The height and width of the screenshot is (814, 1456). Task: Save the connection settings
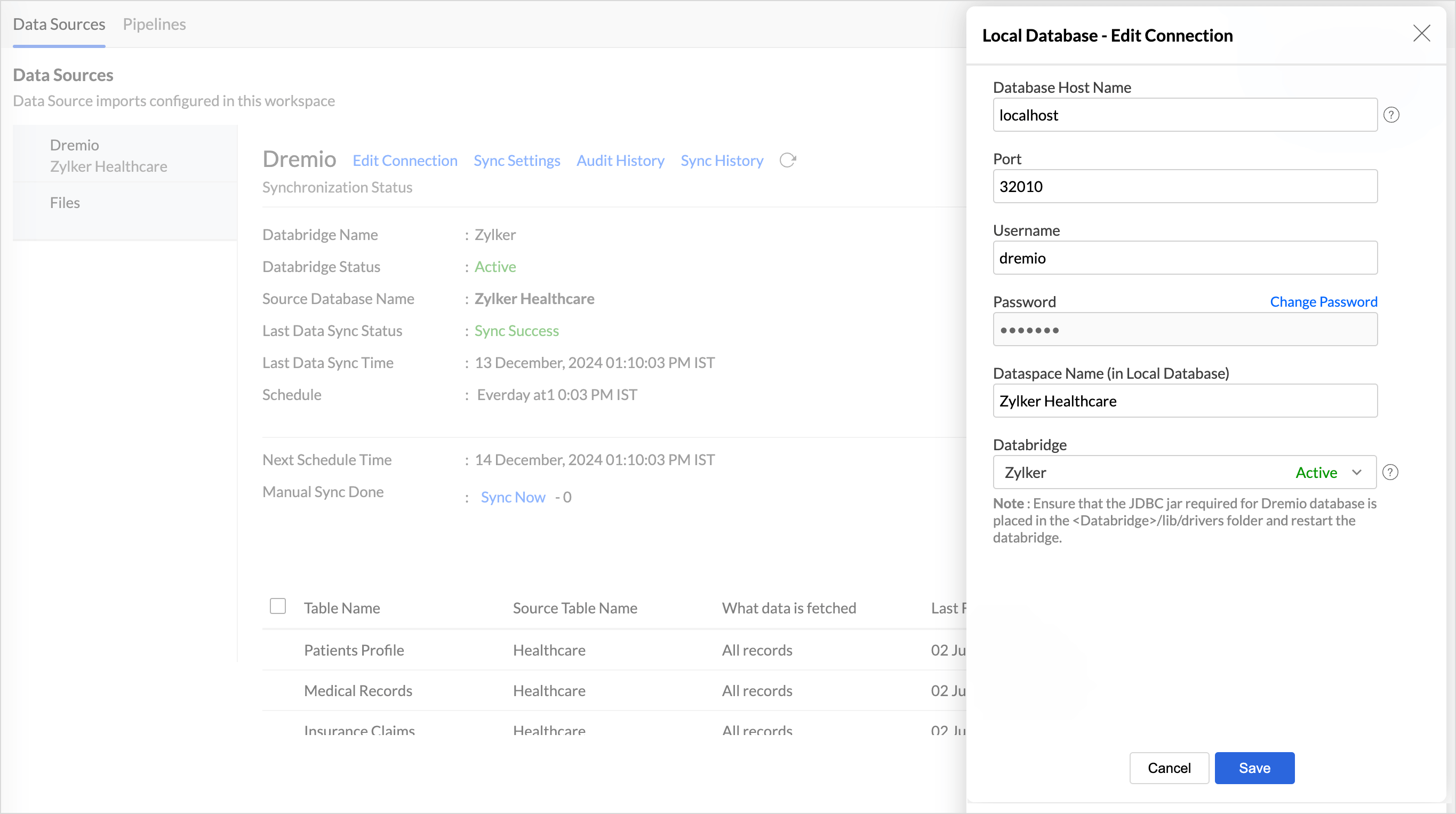(1254, 768)
